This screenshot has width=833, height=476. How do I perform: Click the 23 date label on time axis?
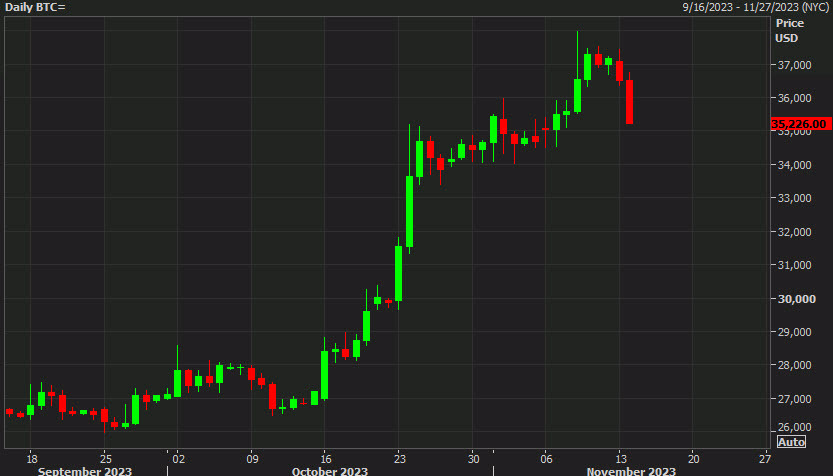click(400, 458)
